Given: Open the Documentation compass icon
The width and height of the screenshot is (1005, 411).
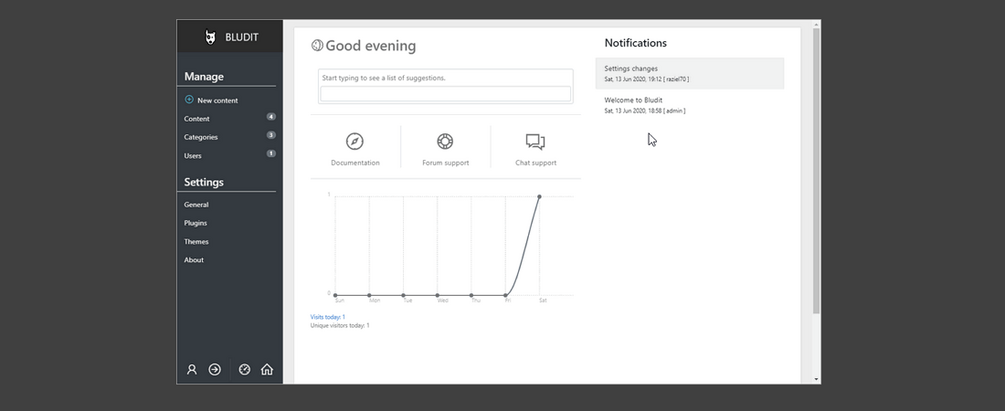Looking at the screenshot, I should pyautogui.click(x=355, y=141).
